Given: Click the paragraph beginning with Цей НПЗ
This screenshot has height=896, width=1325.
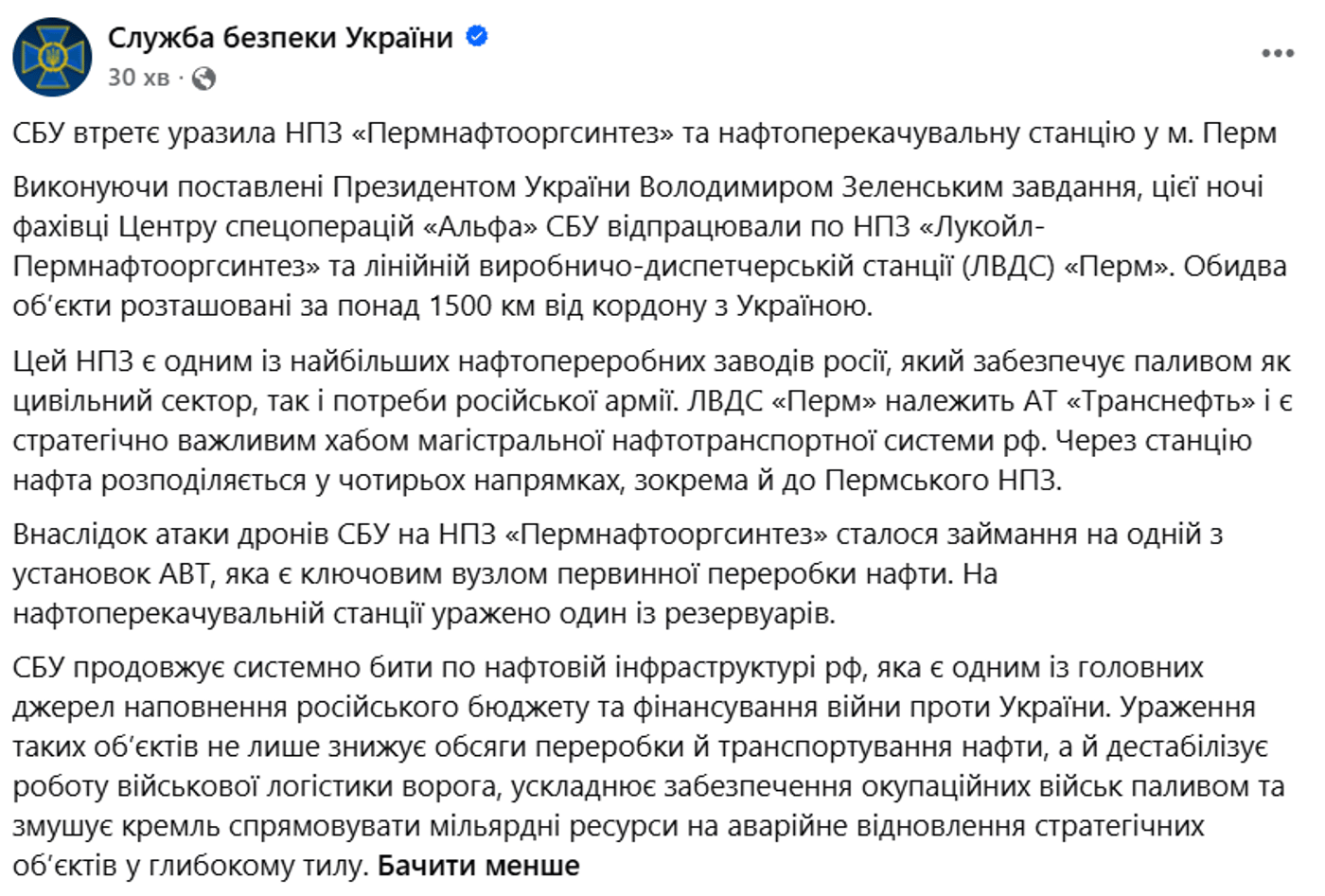Looking at the screenshot, I should (652, 420).
